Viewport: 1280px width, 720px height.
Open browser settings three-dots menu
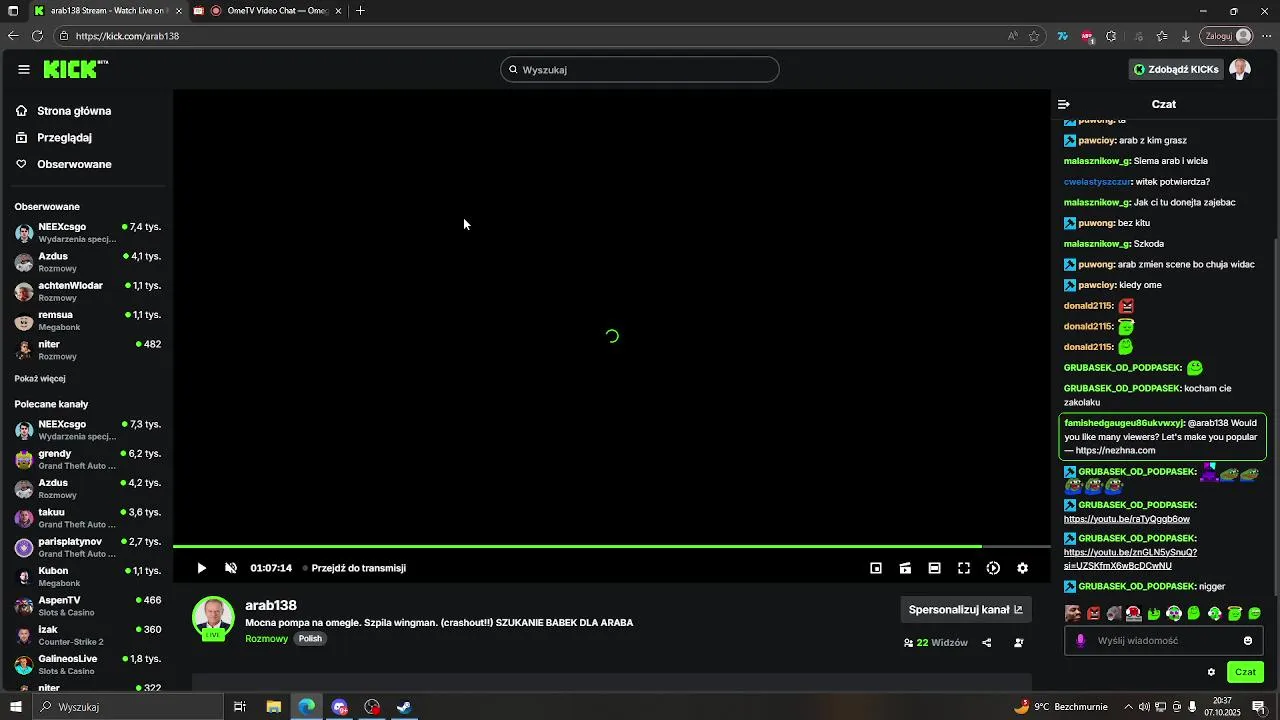point(1267,36)
